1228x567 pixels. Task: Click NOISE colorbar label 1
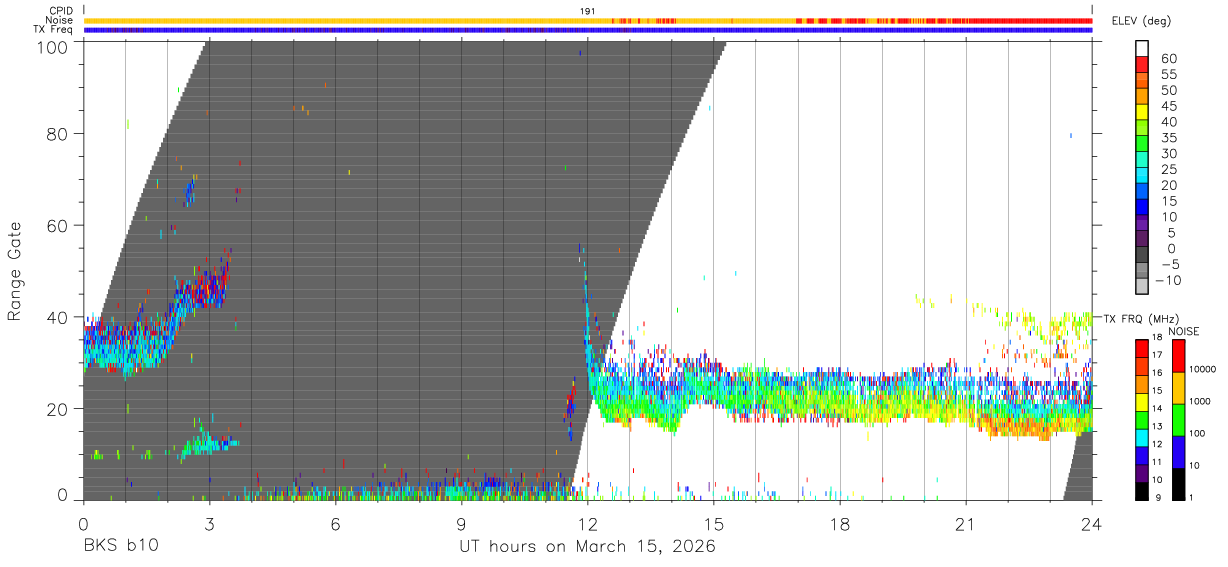(x=1191, y=497)
